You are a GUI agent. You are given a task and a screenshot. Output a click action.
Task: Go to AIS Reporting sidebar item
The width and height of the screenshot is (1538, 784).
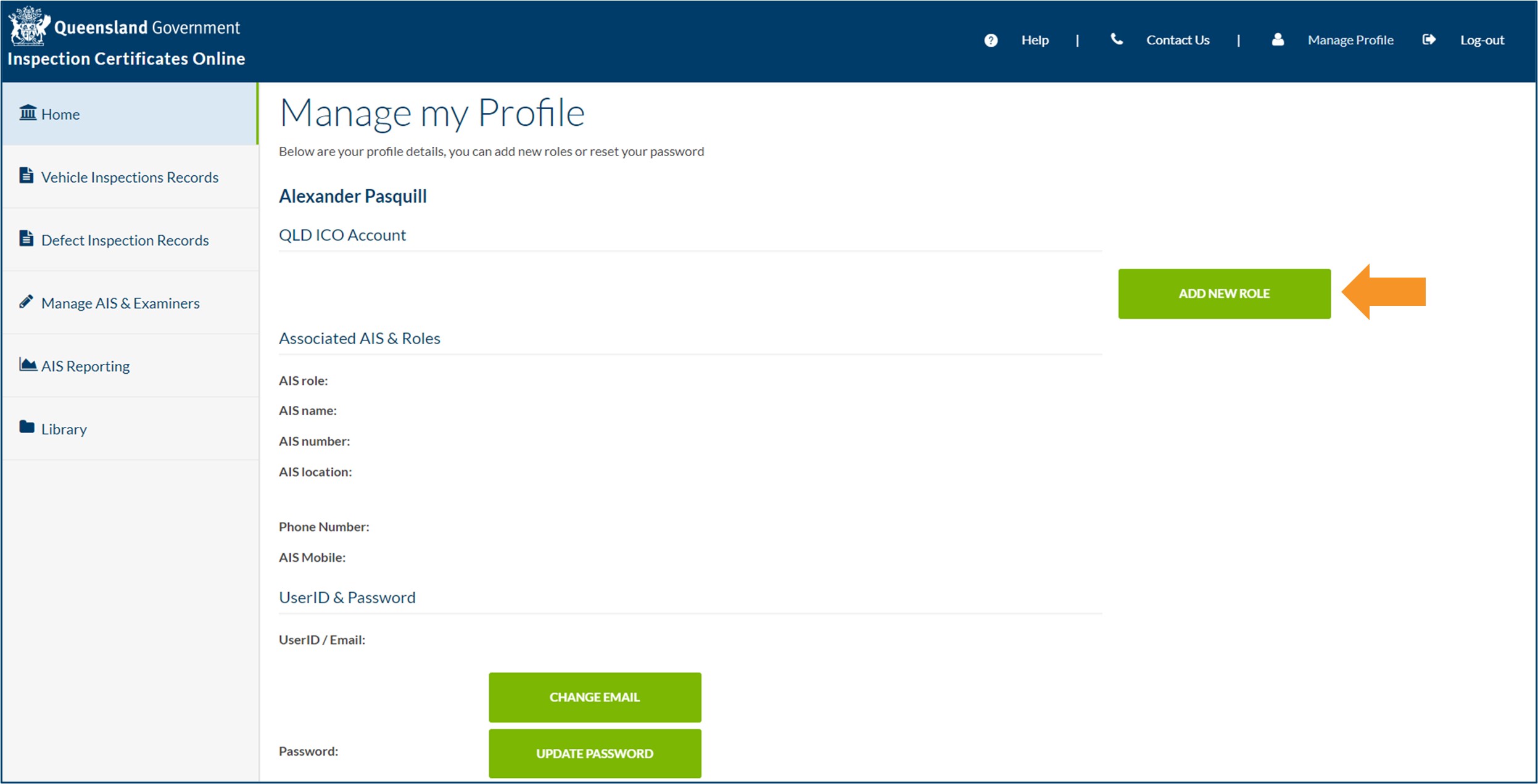tap(85, 366)
